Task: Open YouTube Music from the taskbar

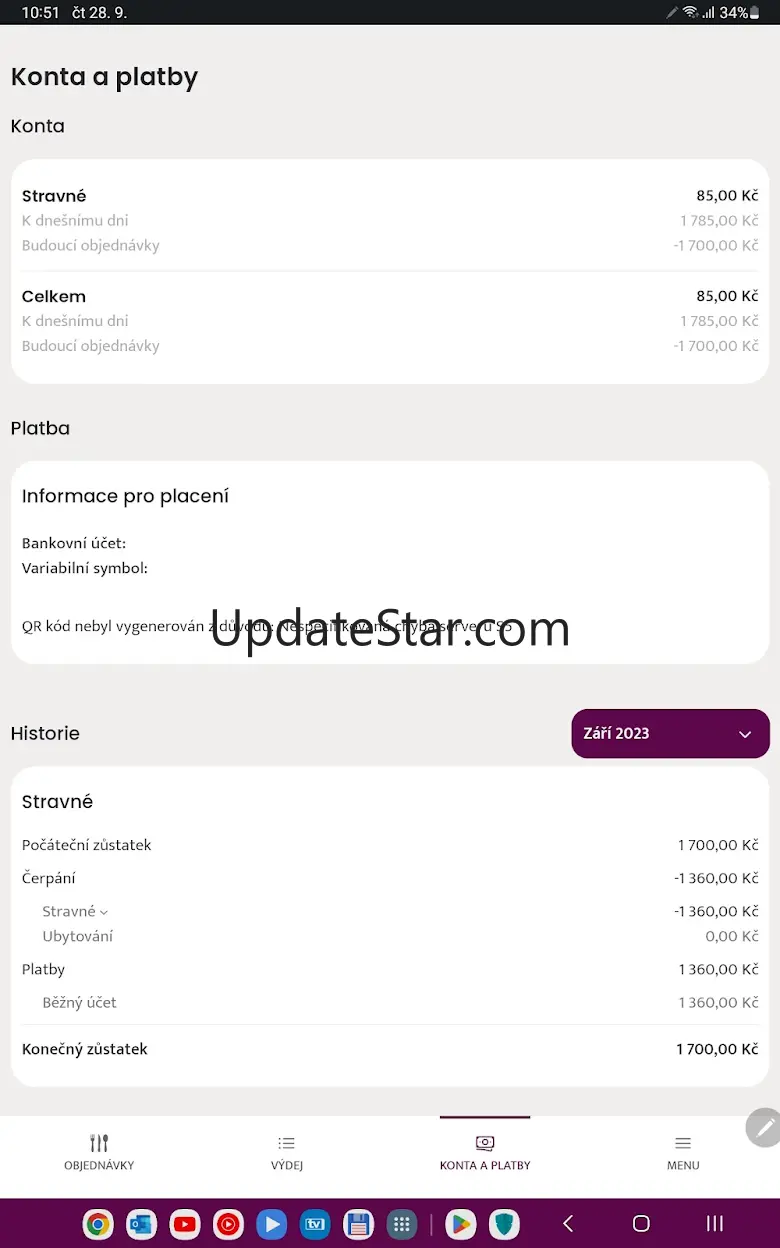Action: (228, 1224)
